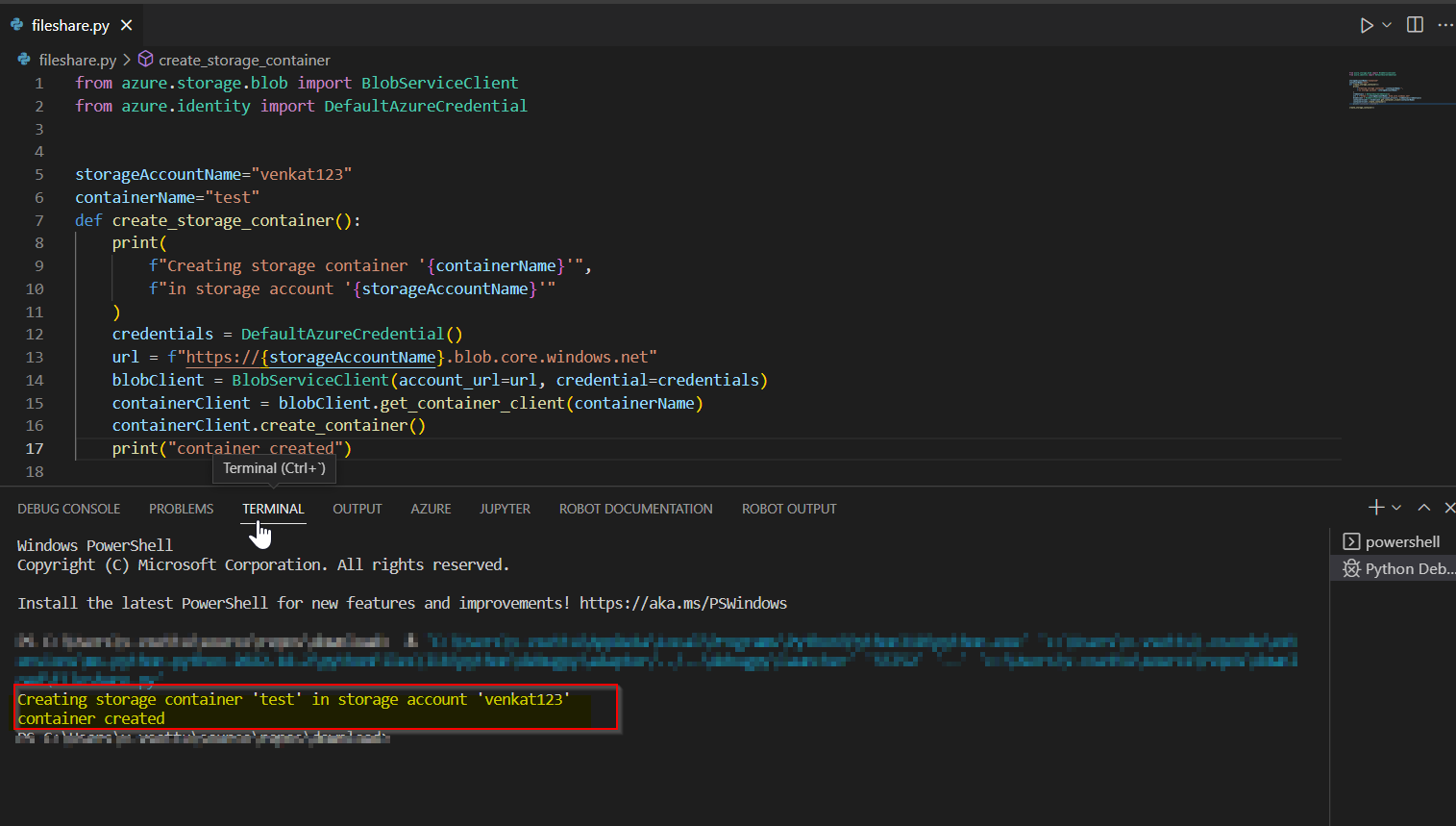This screenshot has width=1456, height=826.
Task: Click the 'container created' terminal output
Action: pyautogui.click(x=91, y=718)
